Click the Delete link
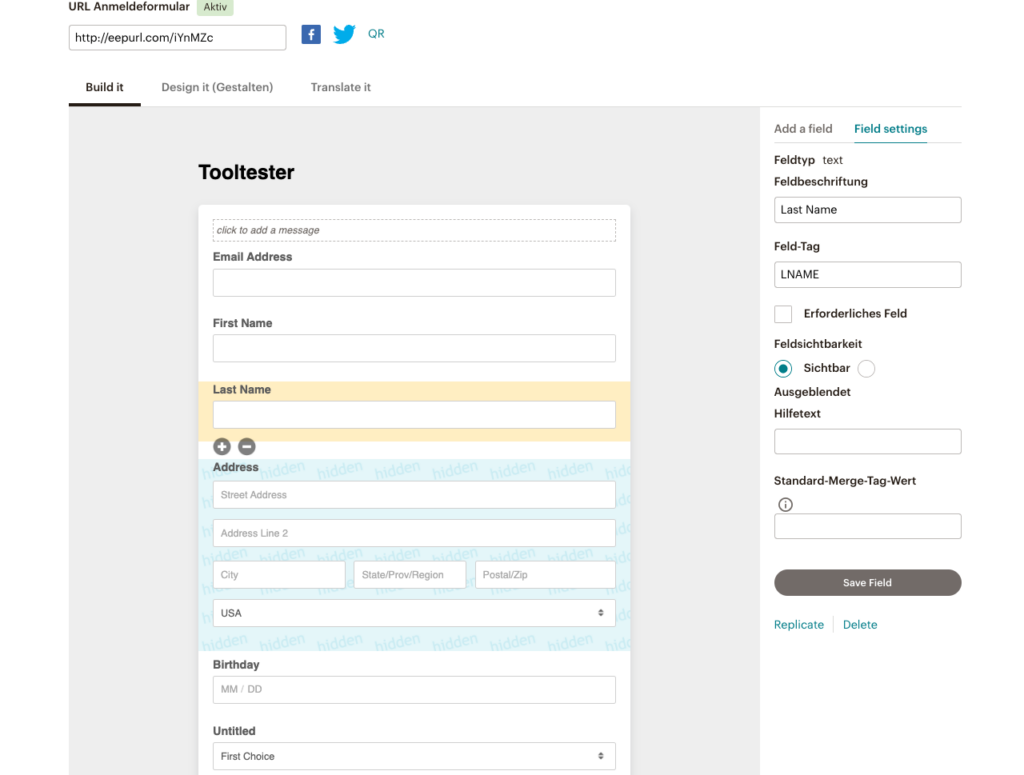 point(860,625)
